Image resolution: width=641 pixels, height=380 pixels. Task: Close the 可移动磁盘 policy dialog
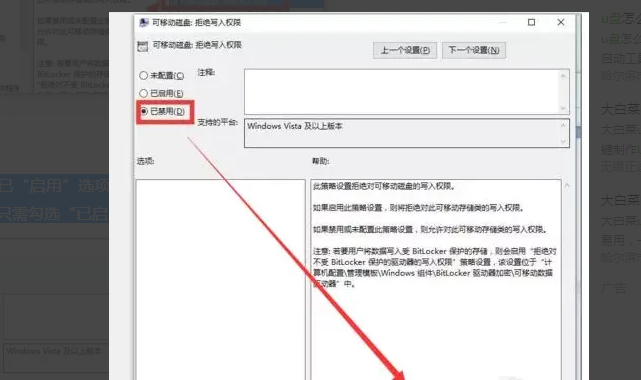point(561,22)
